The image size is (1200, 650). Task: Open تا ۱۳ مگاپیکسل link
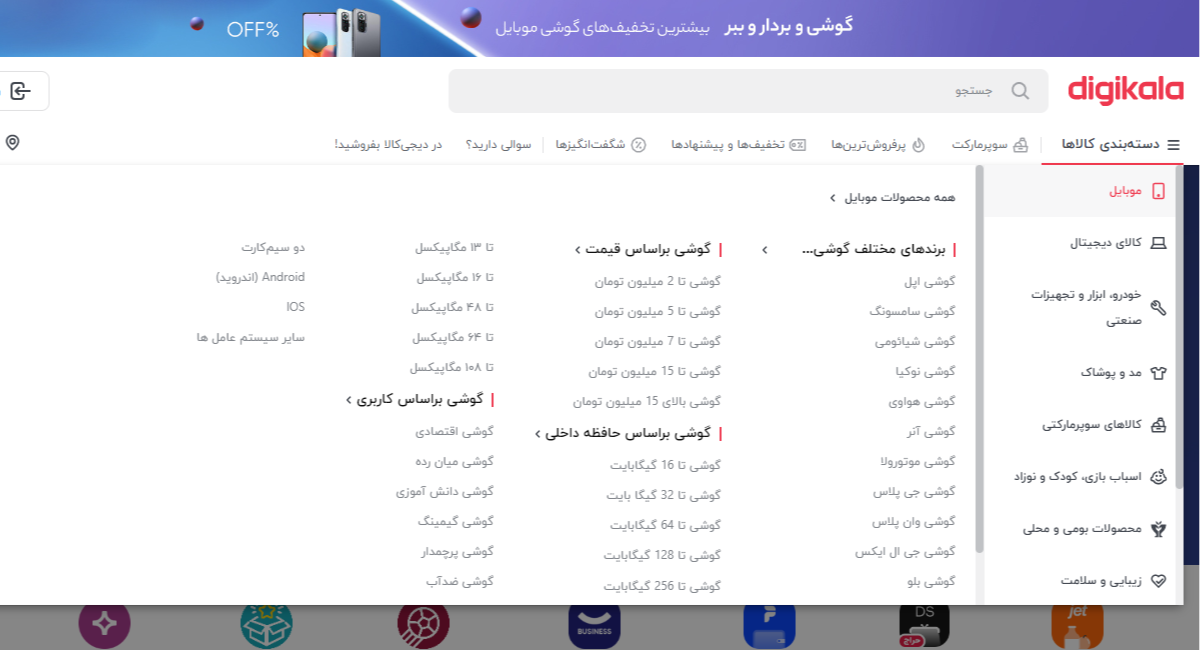click(x=454, y=247)
